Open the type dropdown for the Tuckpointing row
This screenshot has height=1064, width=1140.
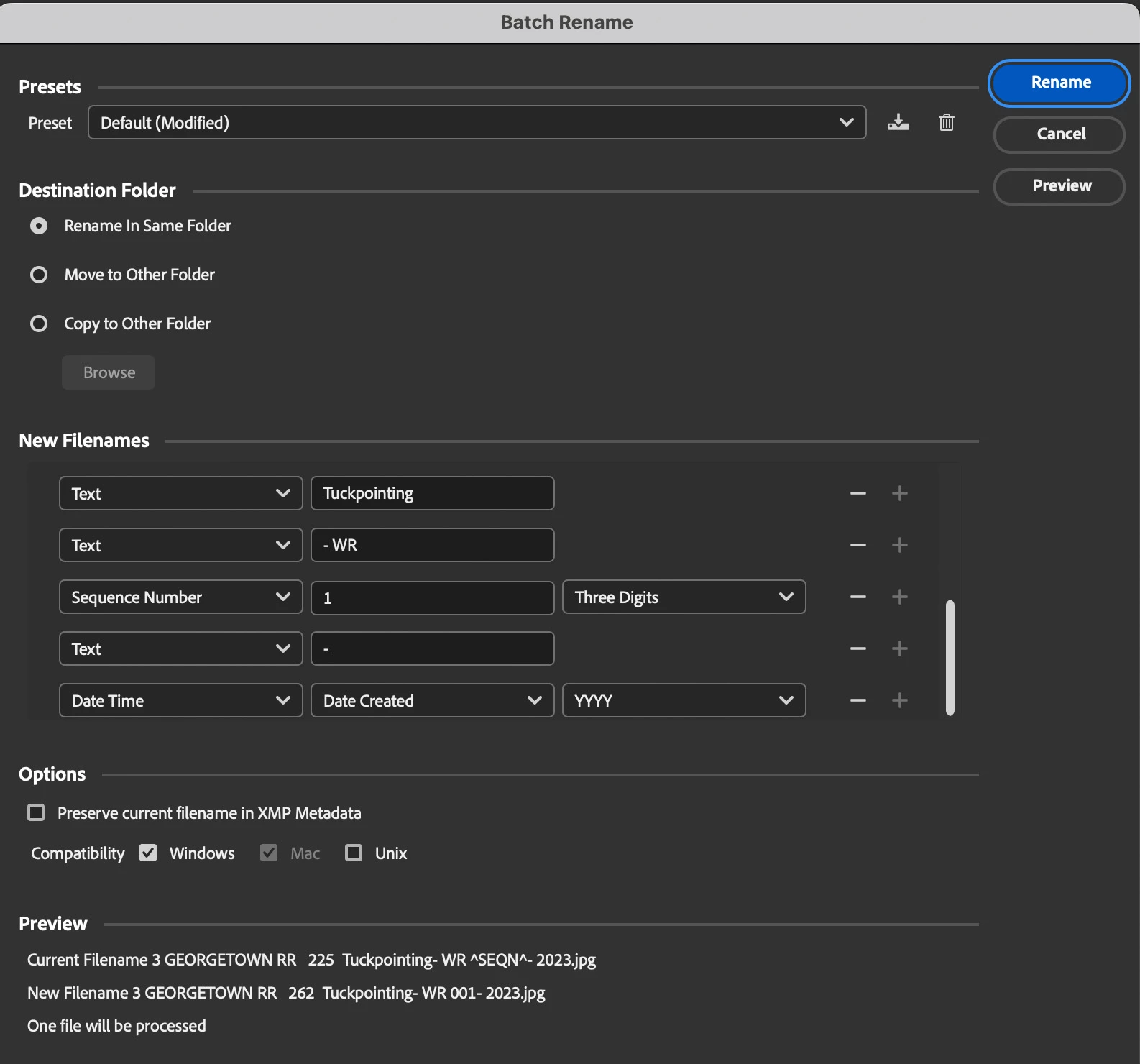pos(181,493)
